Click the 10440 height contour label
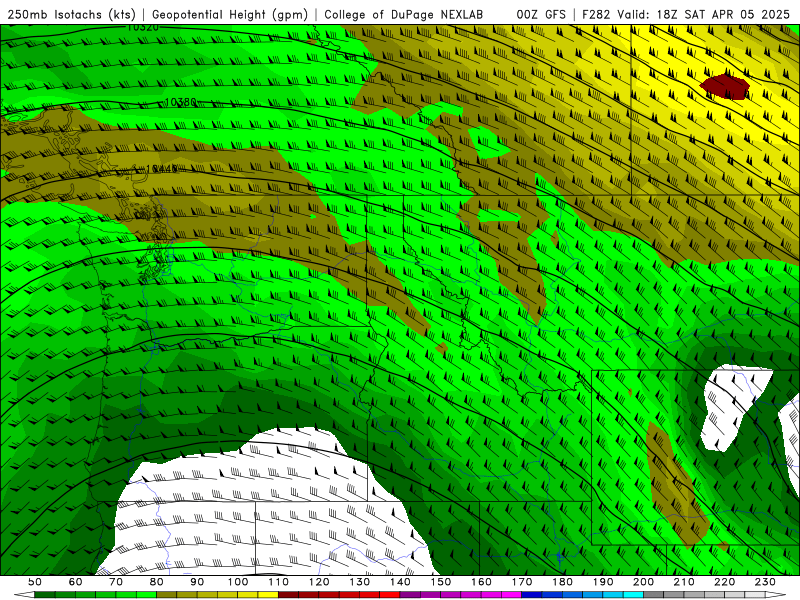Viewport: 800px width, 600px height. pos(161,168)
